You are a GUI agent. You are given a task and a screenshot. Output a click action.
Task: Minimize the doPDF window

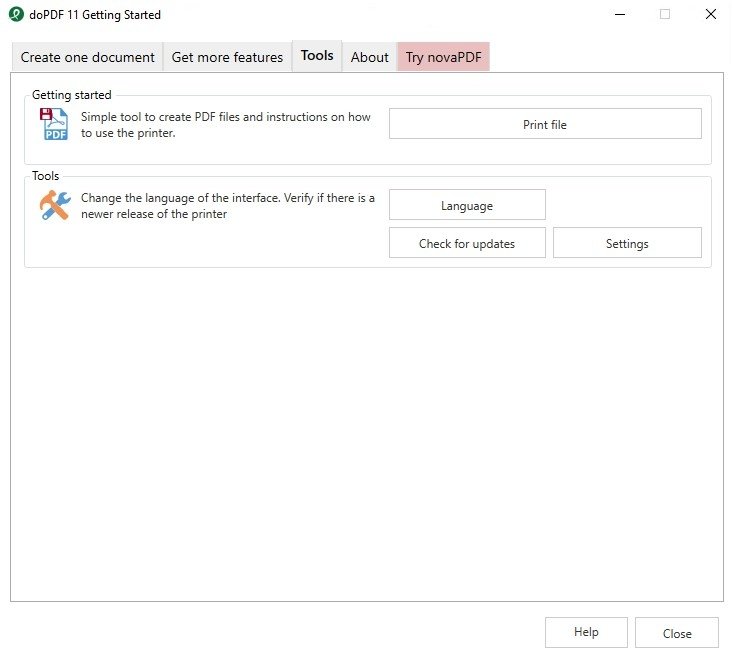point(620,14)
